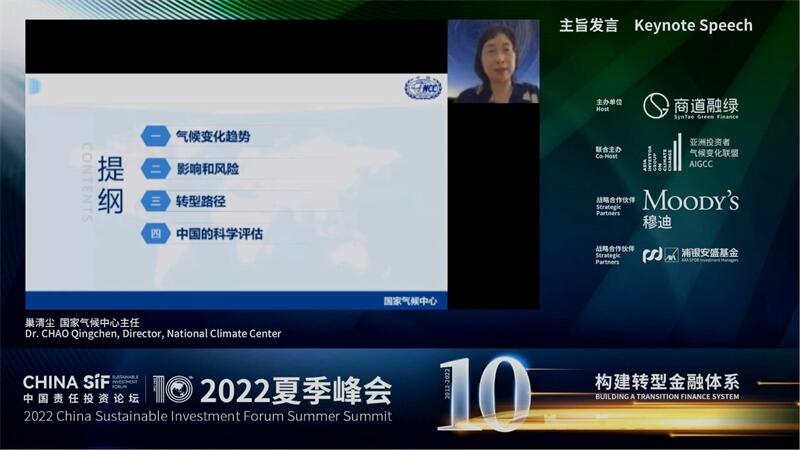This screenshot has height=450, width=800.
Task: Click the 主旨发言 Keynote Speech heading
Action: point(656,25)
